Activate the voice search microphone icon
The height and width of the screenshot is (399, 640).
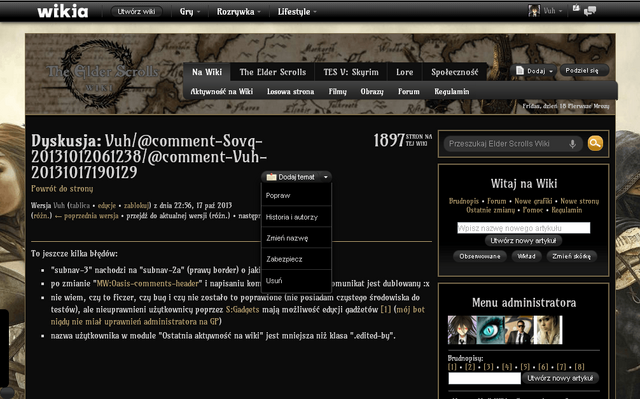click(572, 144)
